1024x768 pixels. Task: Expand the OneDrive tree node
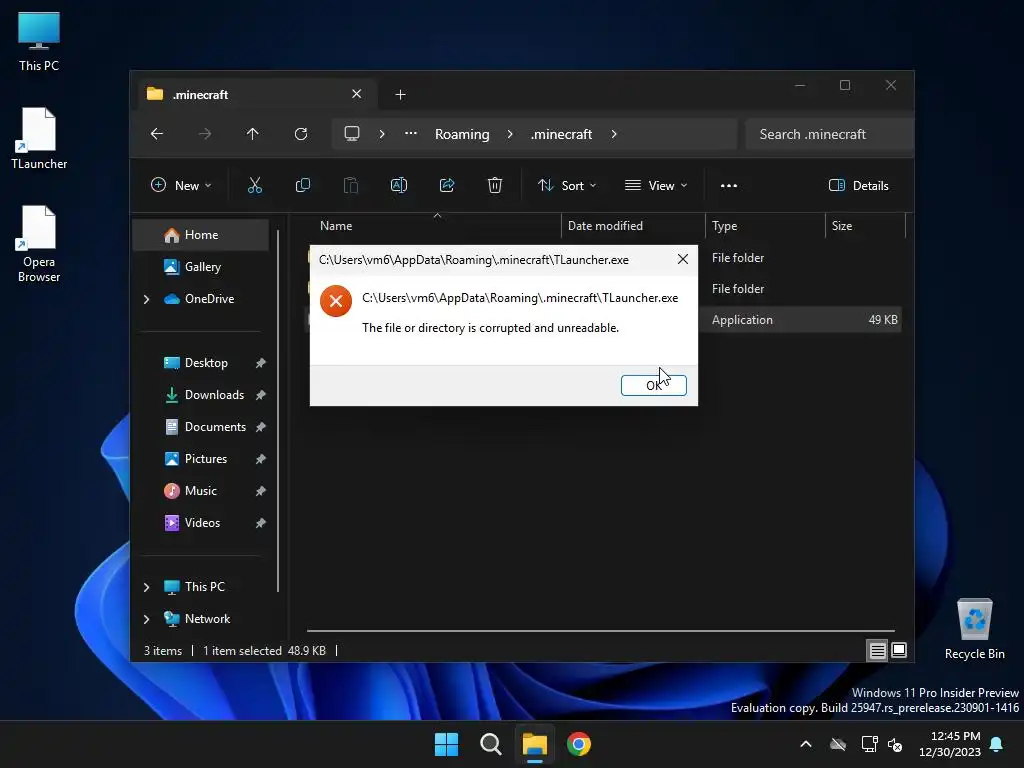point(146,299)
